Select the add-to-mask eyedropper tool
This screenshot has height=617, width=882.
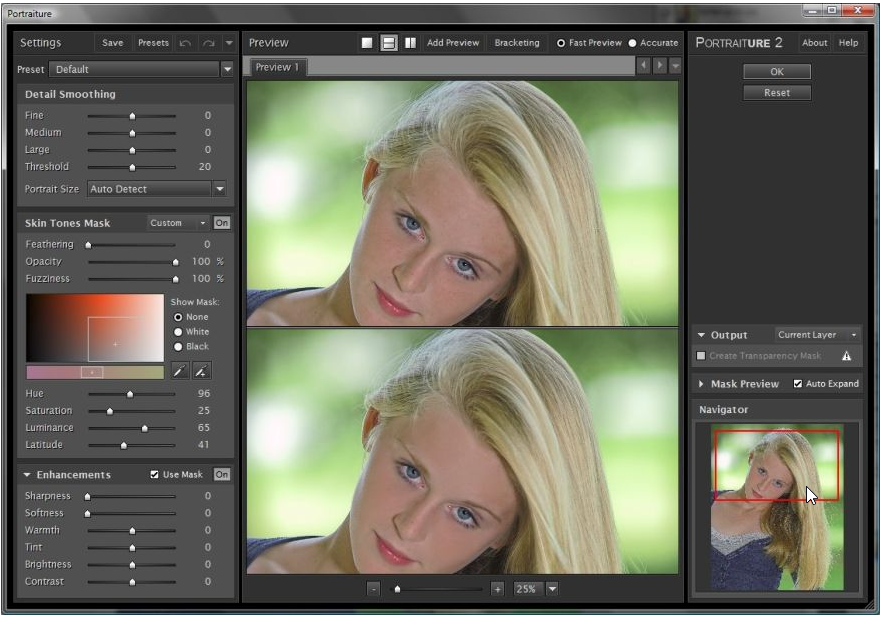[202, 371]
